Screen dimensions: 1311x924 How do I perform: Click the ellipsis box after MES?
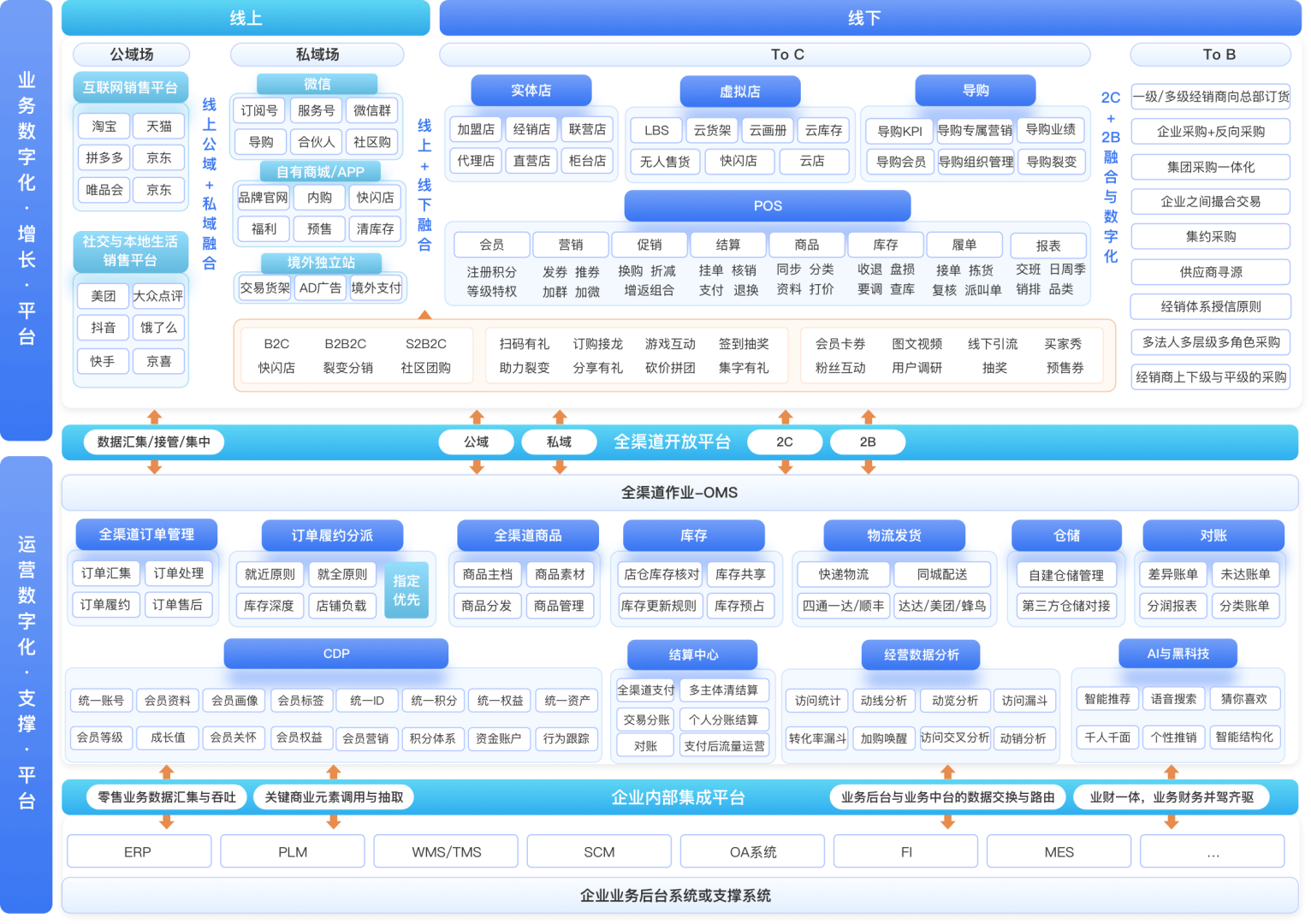click(x=1213, y=852)
